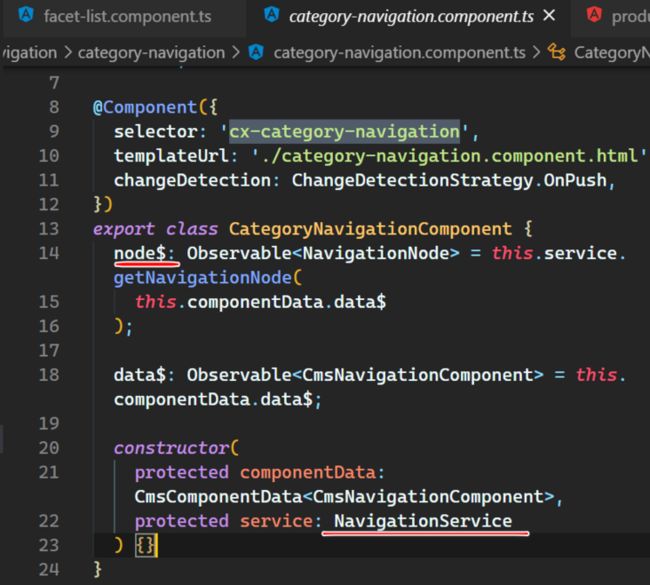This screenshot has height=585, width=650.
Task: Click node$ property on line 14
Action: coord(140,253)
